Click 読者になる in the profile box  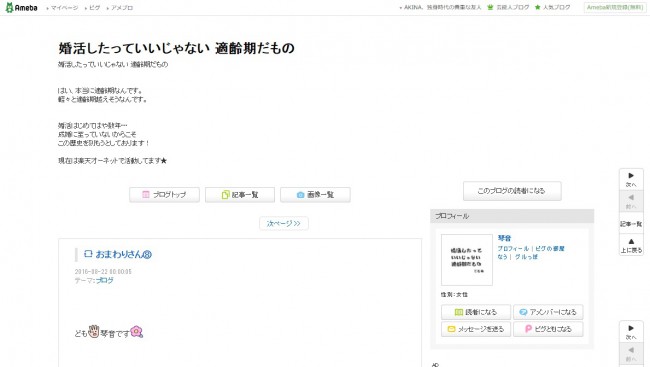click(476, 312)
